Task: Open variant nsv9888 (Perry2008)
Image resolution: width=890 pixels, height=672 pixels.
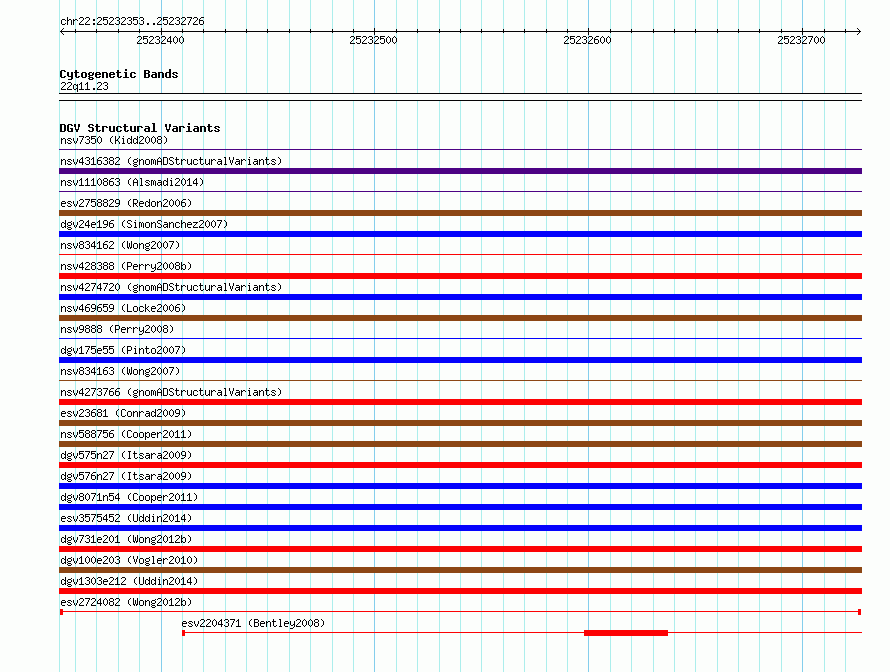Action: [x=117, y=329]
